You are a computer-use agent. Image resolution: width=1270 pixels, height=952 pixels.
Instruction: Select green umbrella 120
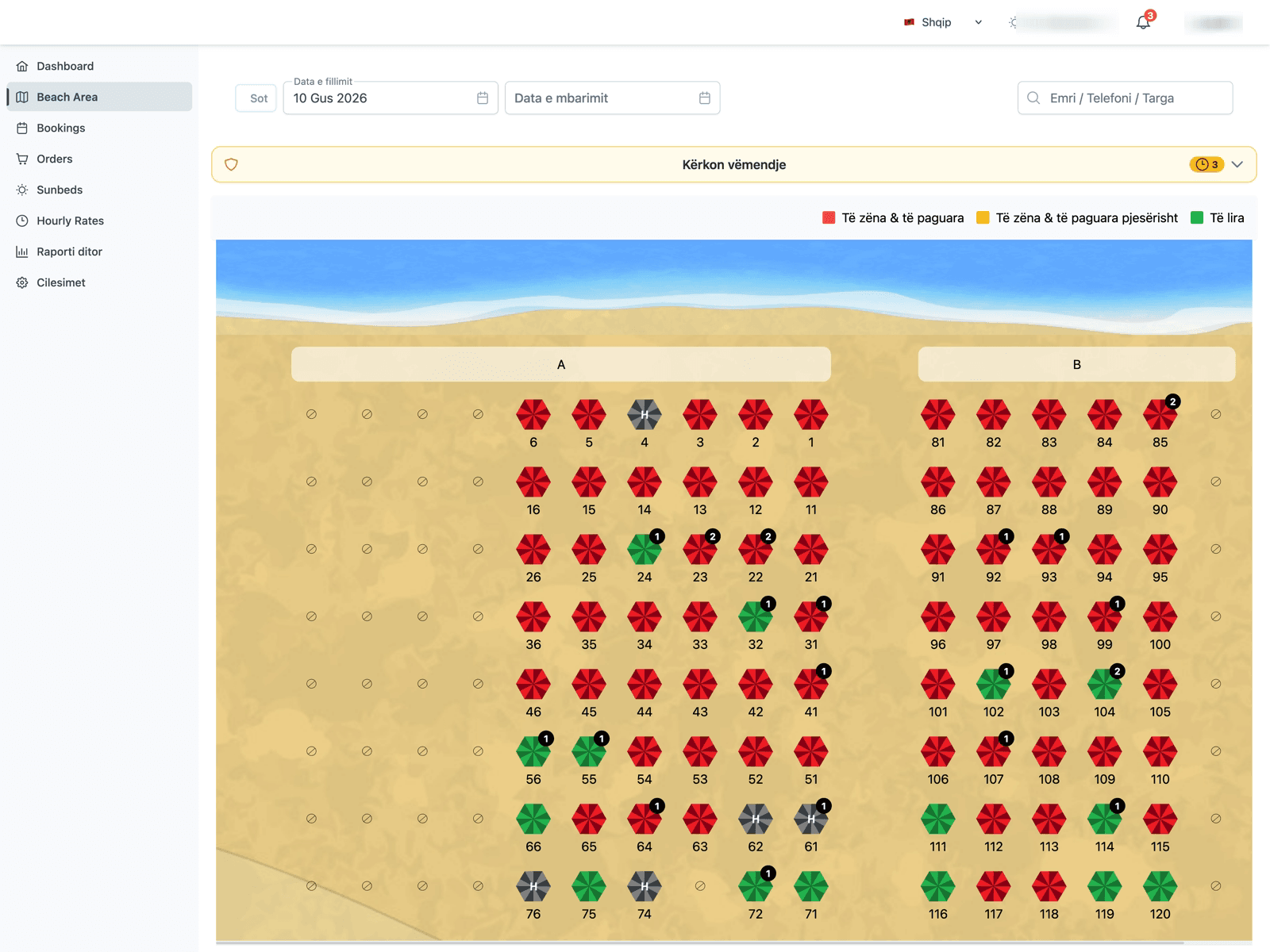point(1160,887)
